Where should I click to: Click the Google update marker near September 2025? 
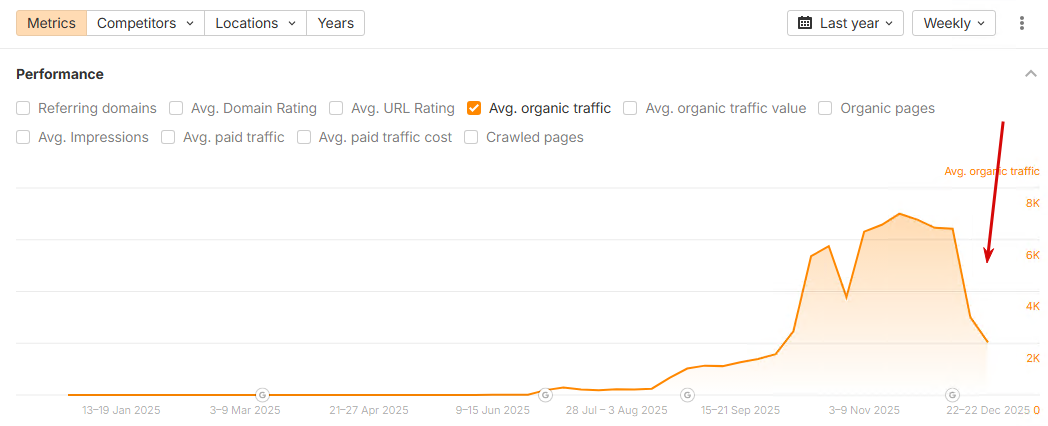pos(687,395)
